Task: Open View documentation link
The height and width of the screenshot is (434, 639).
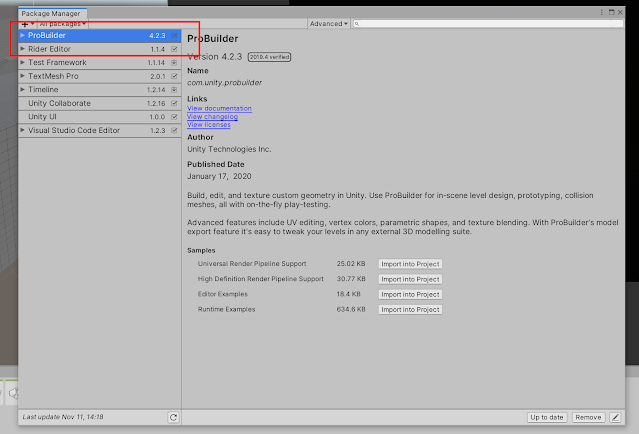Action: point(219,108)
